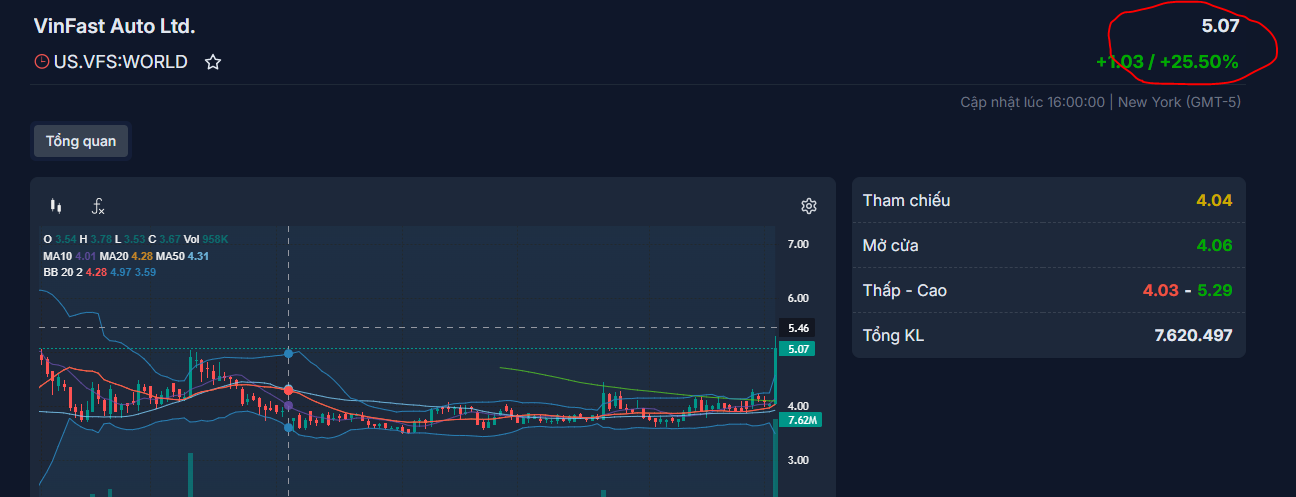Click the +1.03 / +25.50% change value

click(x=1167, y=62)
